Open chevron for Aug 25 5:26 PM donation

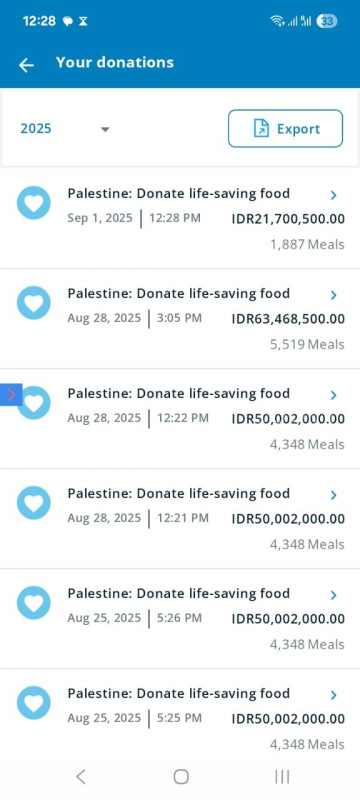pyautogui.click(x=333, y=595)
